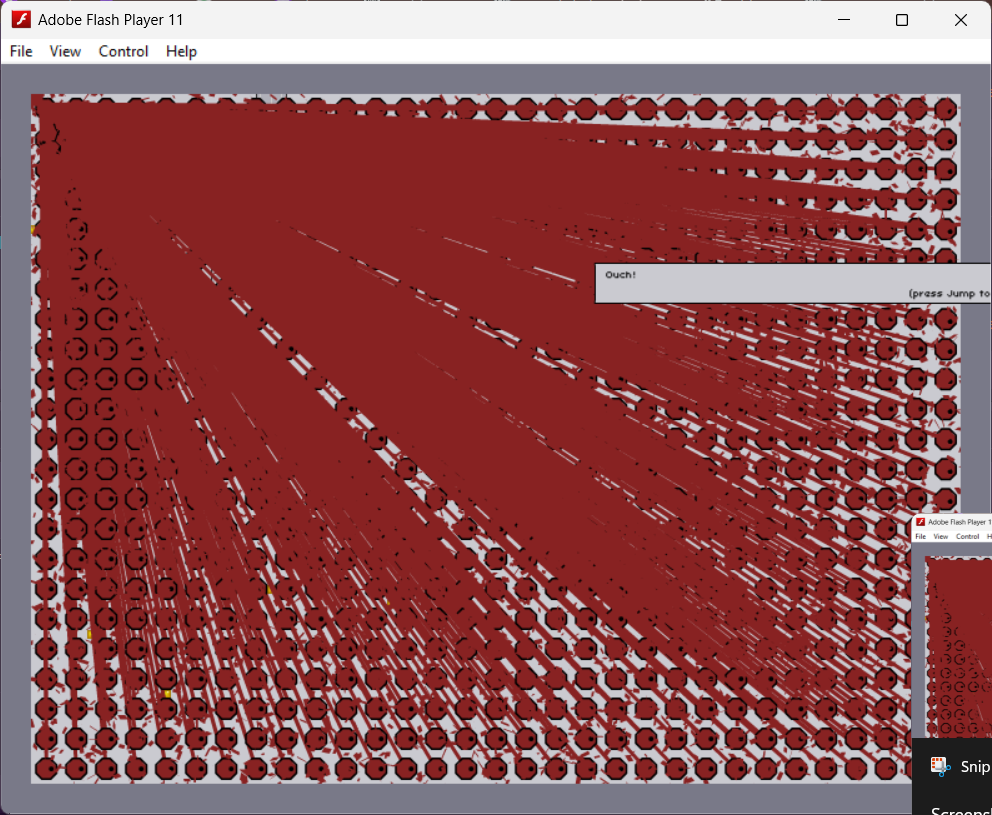The width and height of the screenshot is (992, 815).
Task: Open the File menu
Action: (x=21, y=51)
